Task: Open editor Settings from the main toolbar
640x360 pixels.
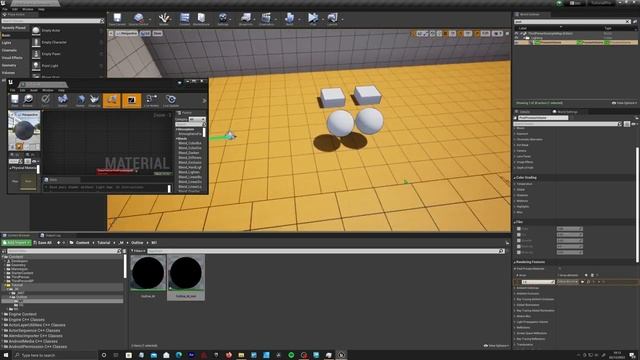Action: [x=223, y=19]
